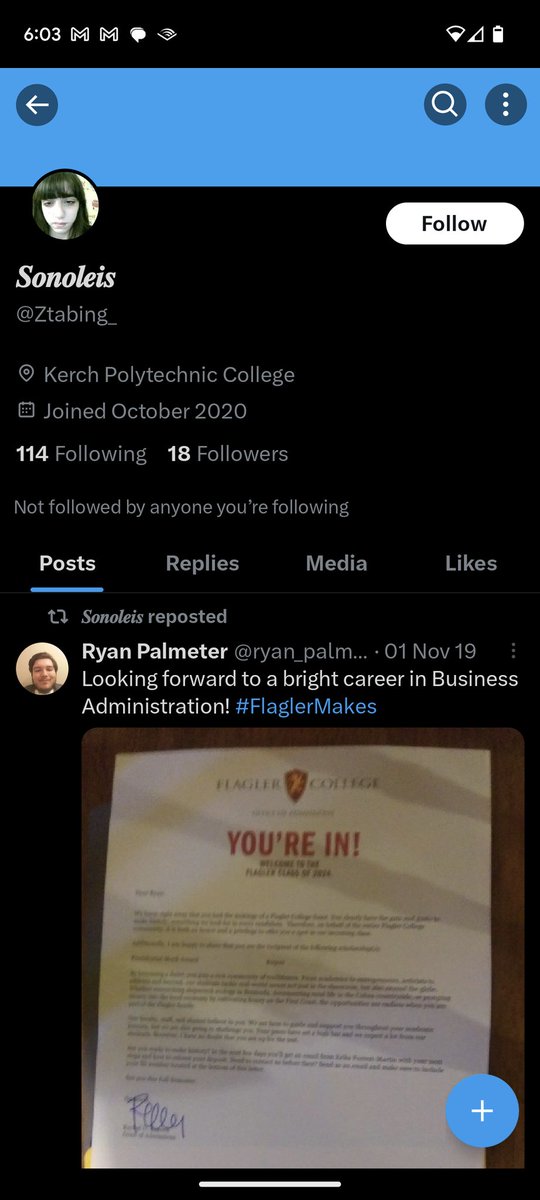540x1200 pixels.
Task: Open the three-dot menu on Ryan's post
Action: coord(513,651)
